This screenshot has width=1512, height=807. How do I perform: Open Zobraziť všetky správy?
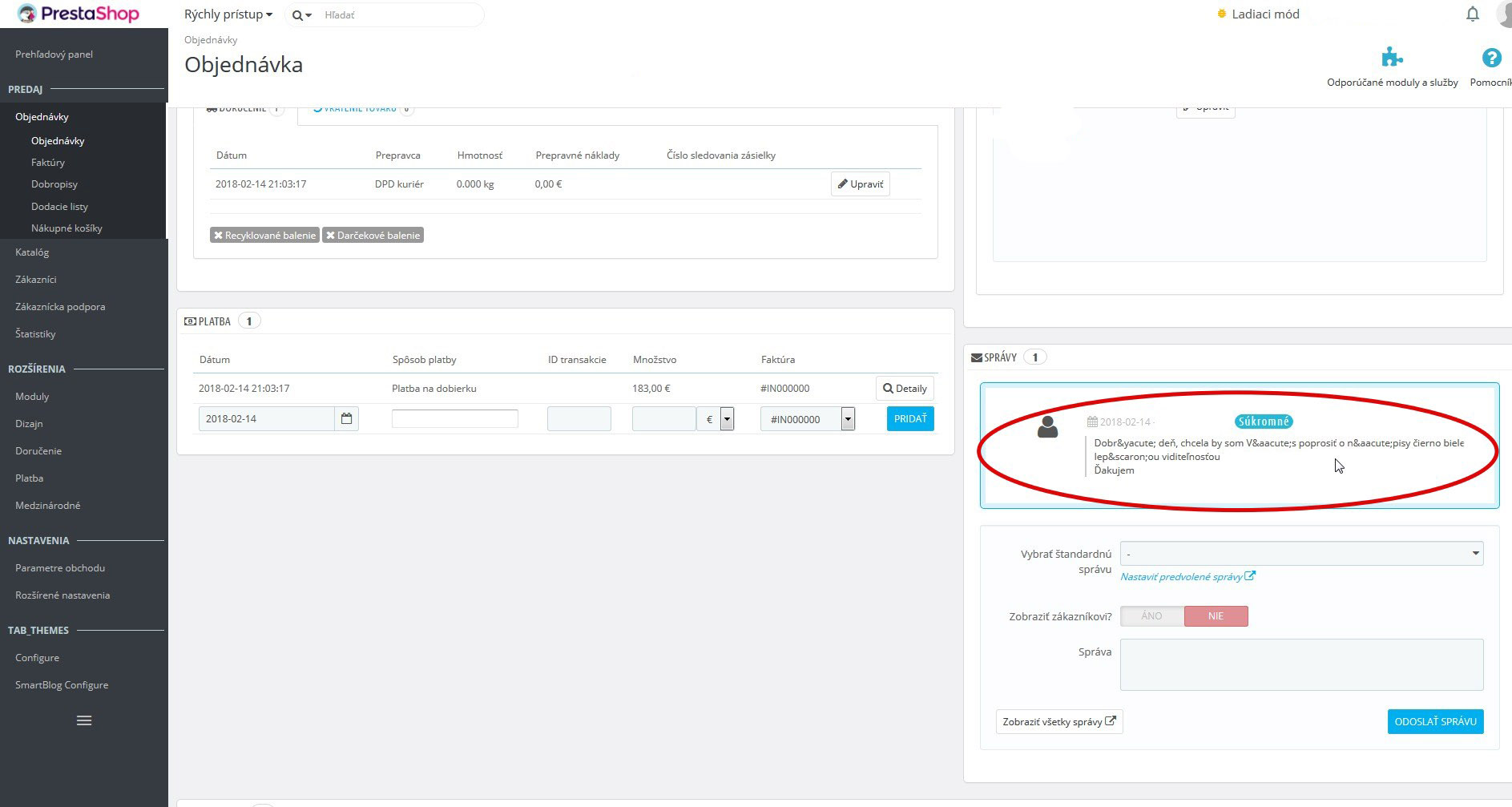click(x=1059, y=722)
